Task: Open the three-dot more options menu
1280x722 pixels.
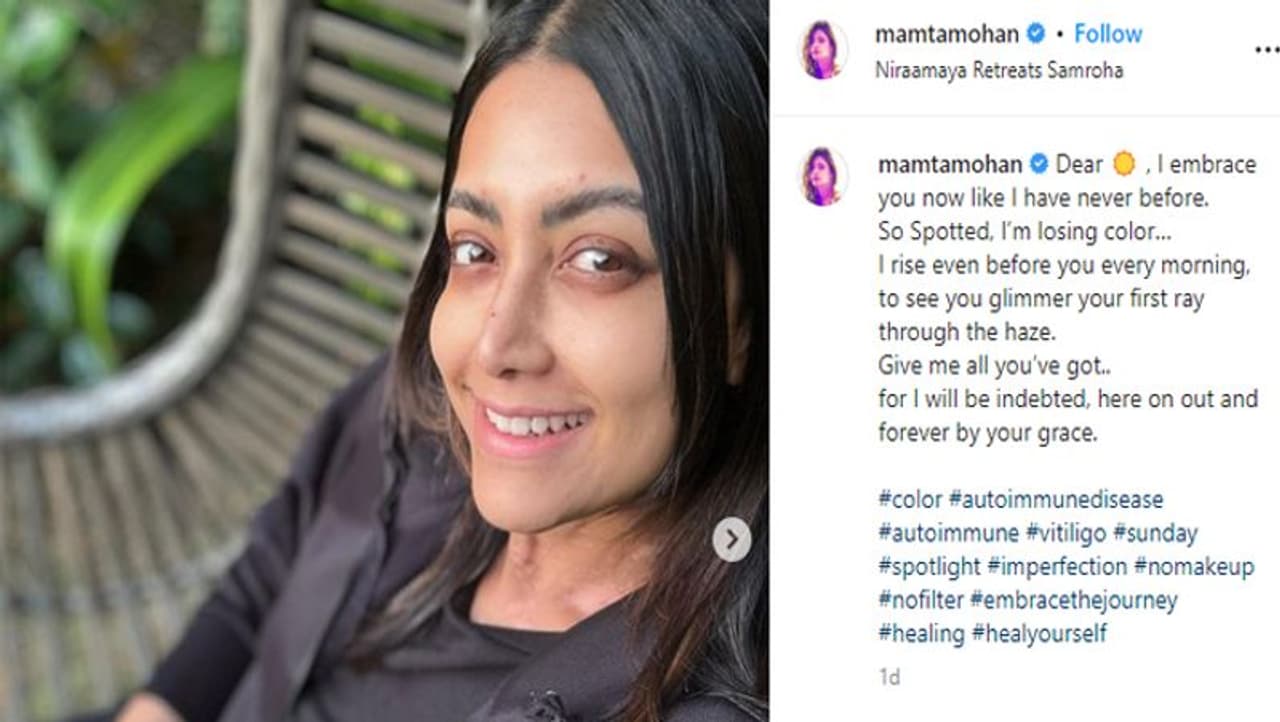Action: pos(1266,49)
